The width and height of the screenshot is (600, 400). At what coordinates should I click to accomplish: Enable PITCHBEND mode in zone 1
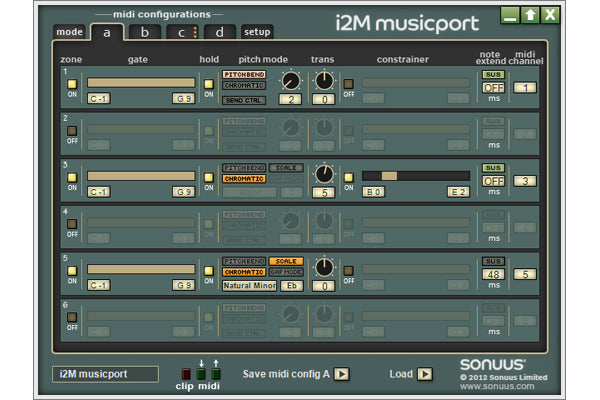click(x=243, y=74)
